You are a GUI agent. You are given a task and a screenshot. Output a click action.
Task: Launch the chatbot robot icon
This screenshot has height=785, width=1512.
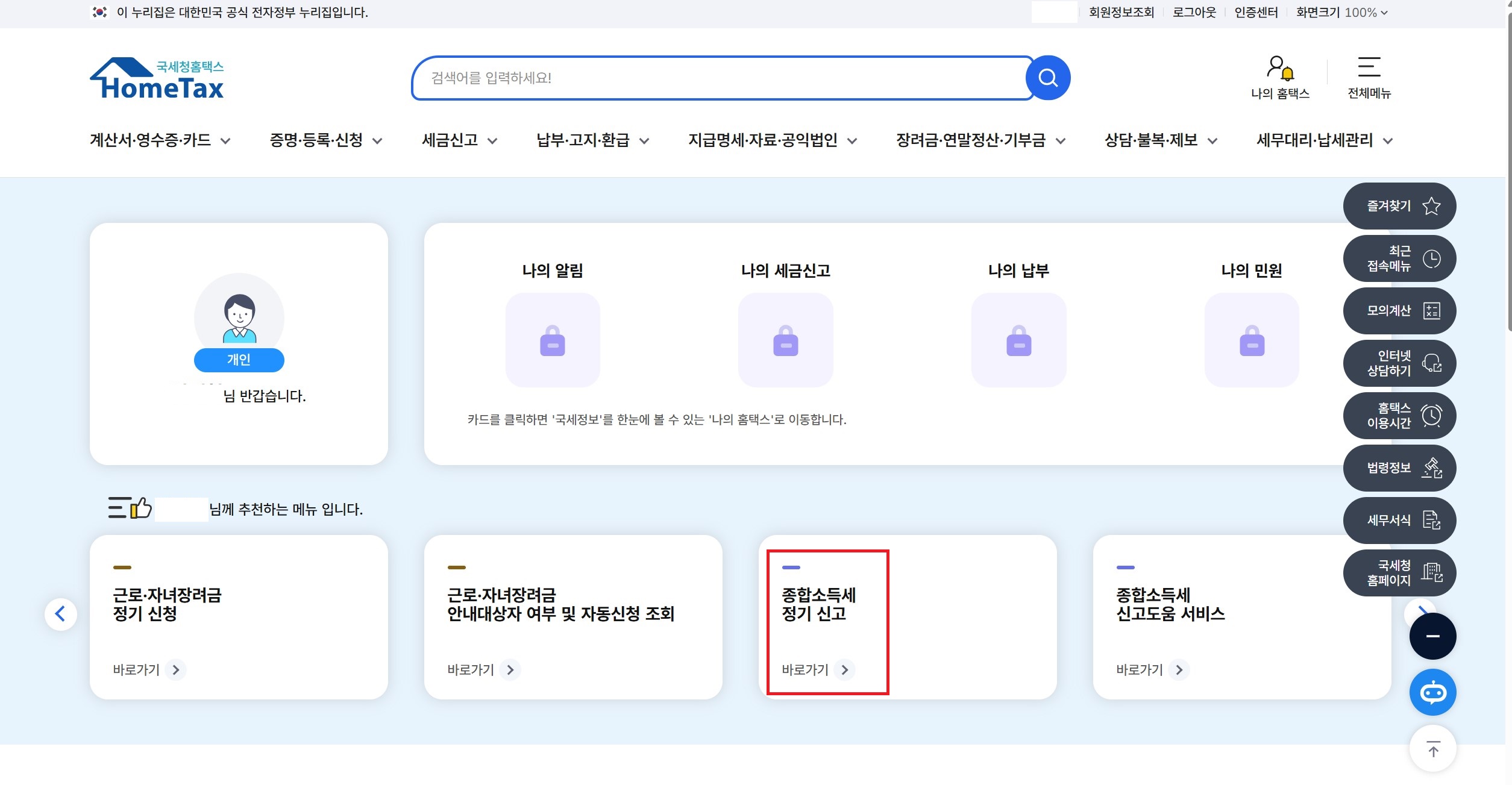coord(1432,692)
